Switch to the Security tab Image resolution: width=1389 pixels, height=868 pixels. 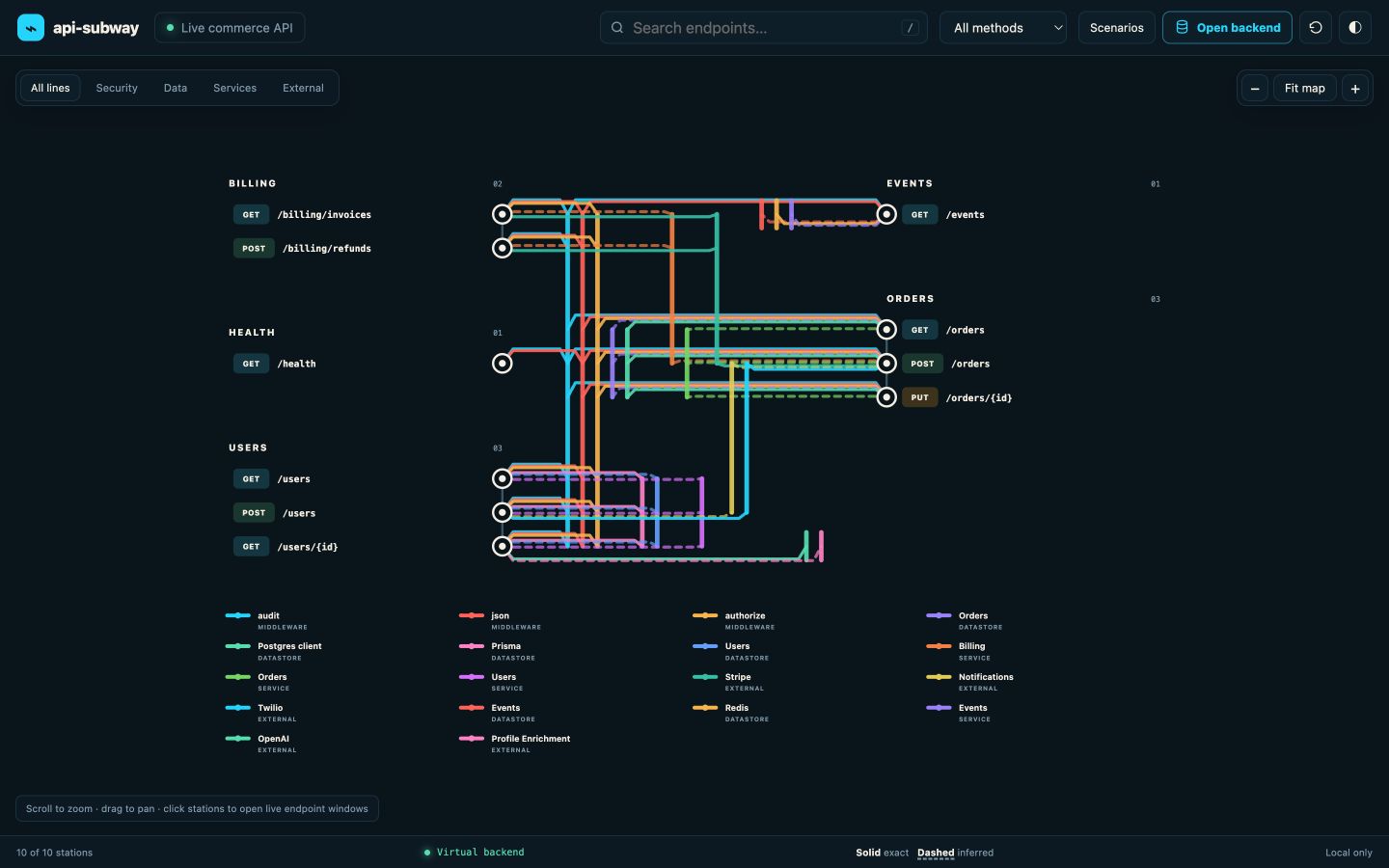[117, 88]
